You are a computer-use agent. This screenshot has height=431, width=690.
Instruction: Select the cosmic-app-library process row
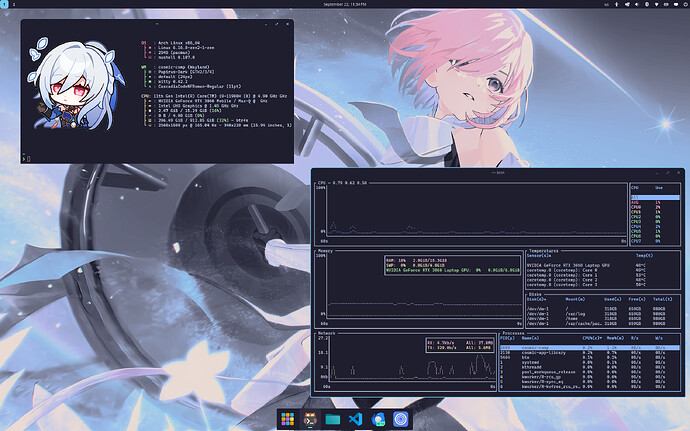[590, 353]
